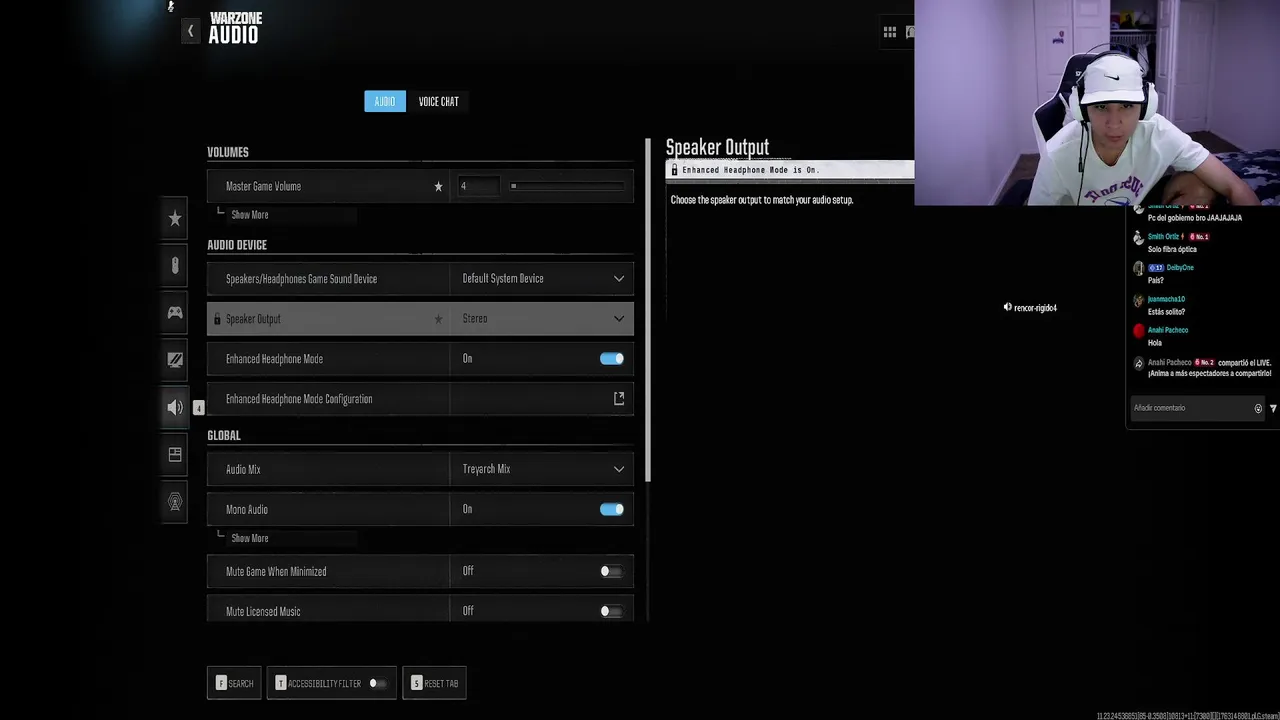
Task: Click the 'rencor-rigido4' player name
Action: (1036, 308)
